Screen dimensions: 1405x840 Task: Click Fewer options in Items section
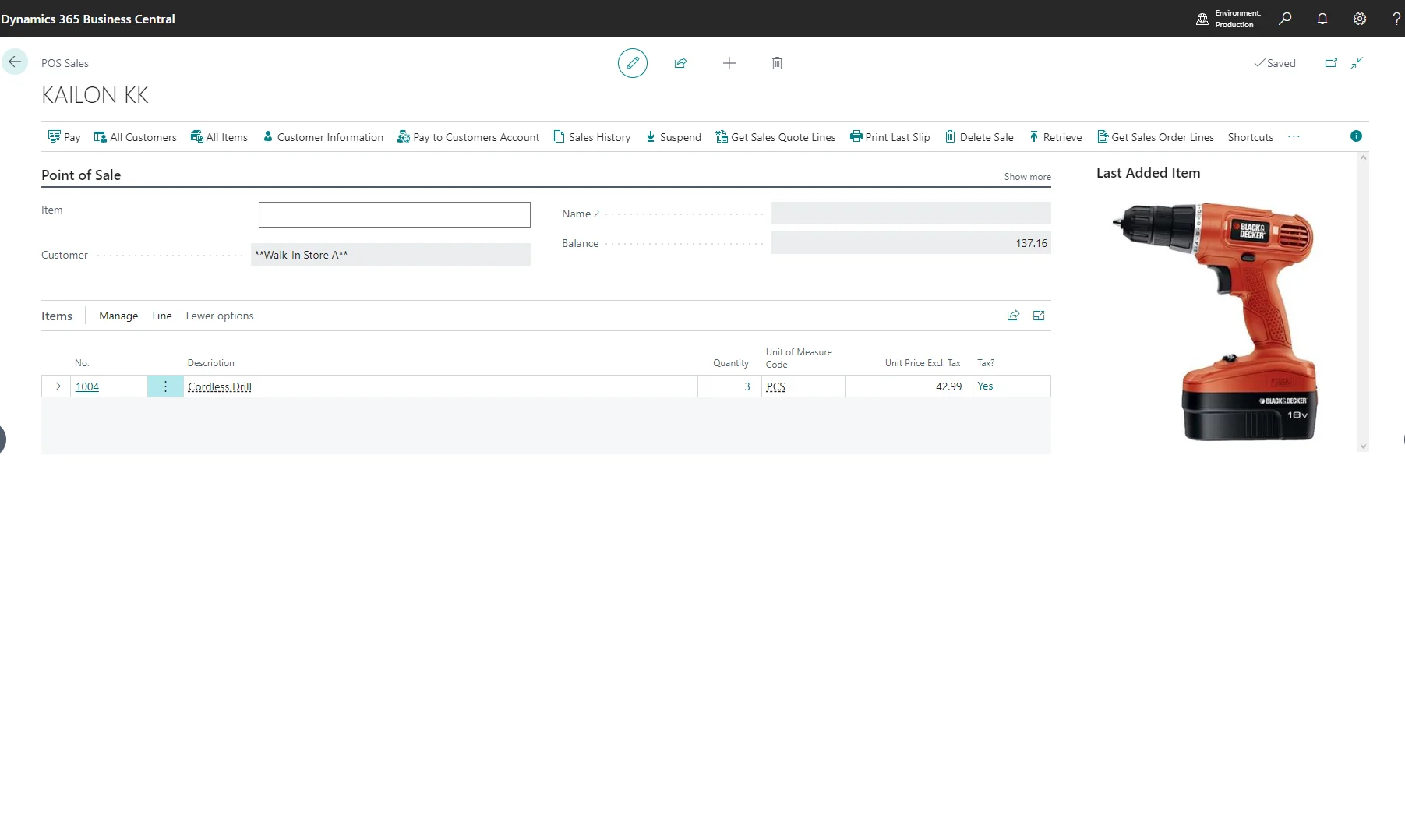[x=219, y=316]
